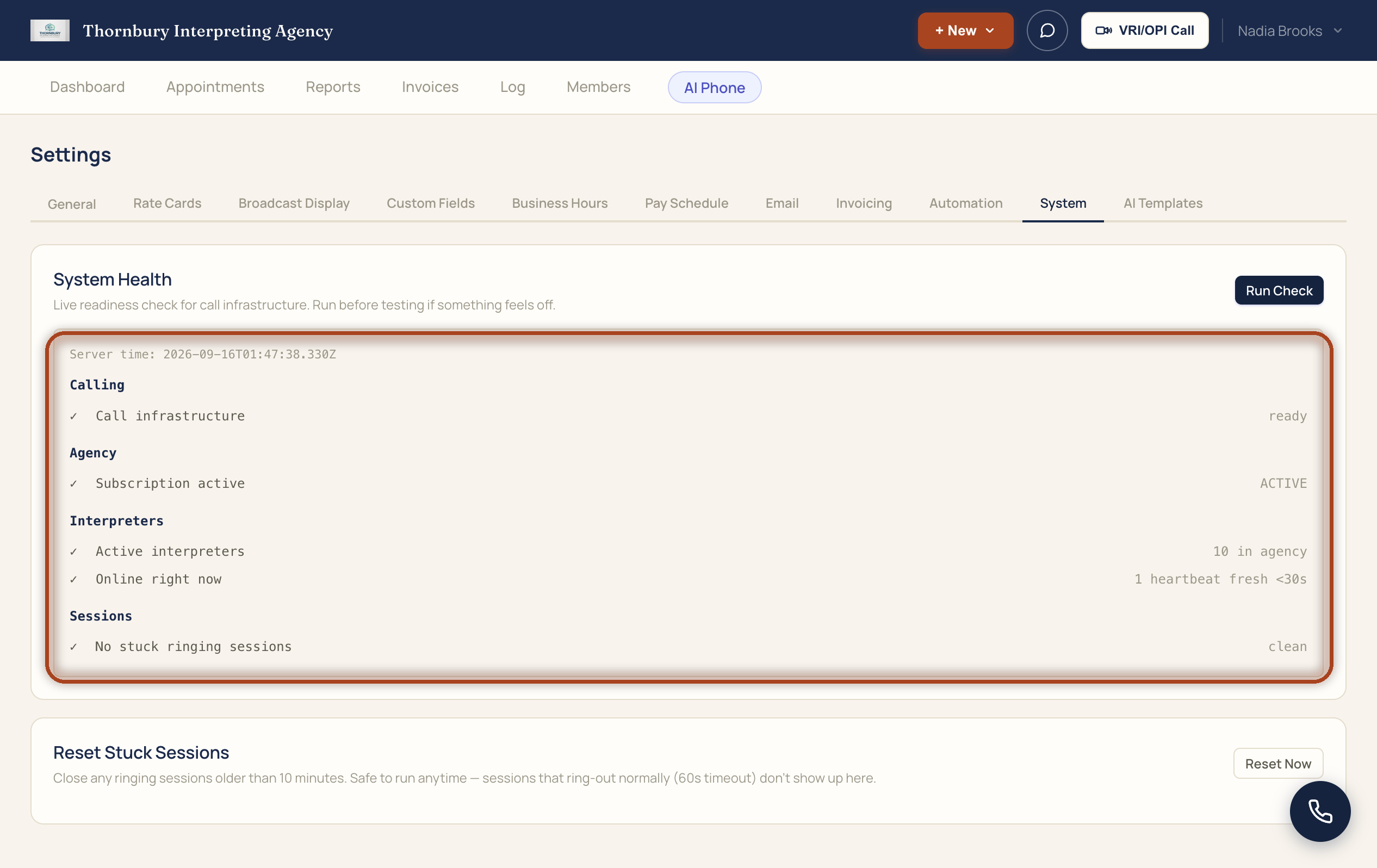
Task: Open the Business Hours settings tab
Action: point(559,203)
